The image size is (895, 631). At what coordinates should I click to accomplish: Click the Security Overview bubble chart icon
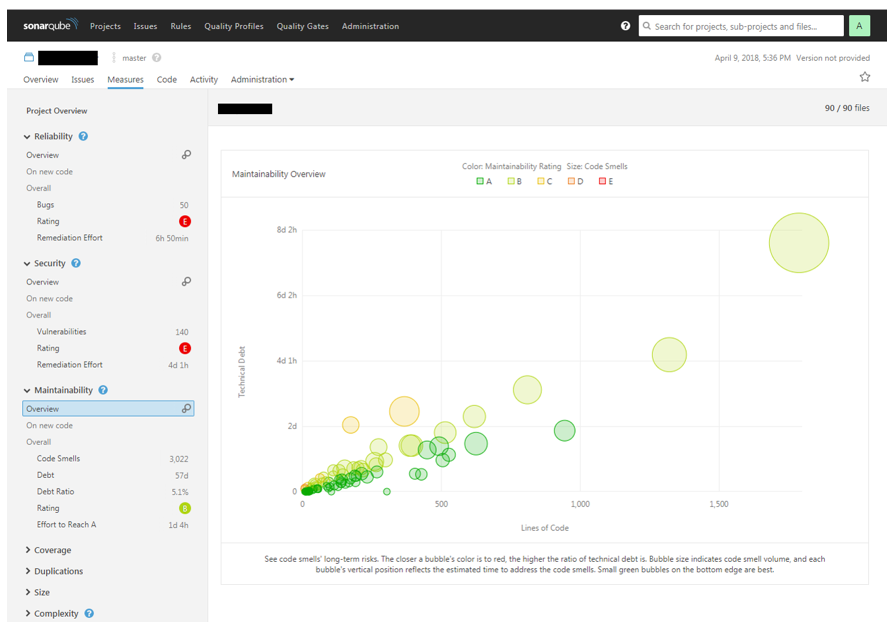coord(186,282)
